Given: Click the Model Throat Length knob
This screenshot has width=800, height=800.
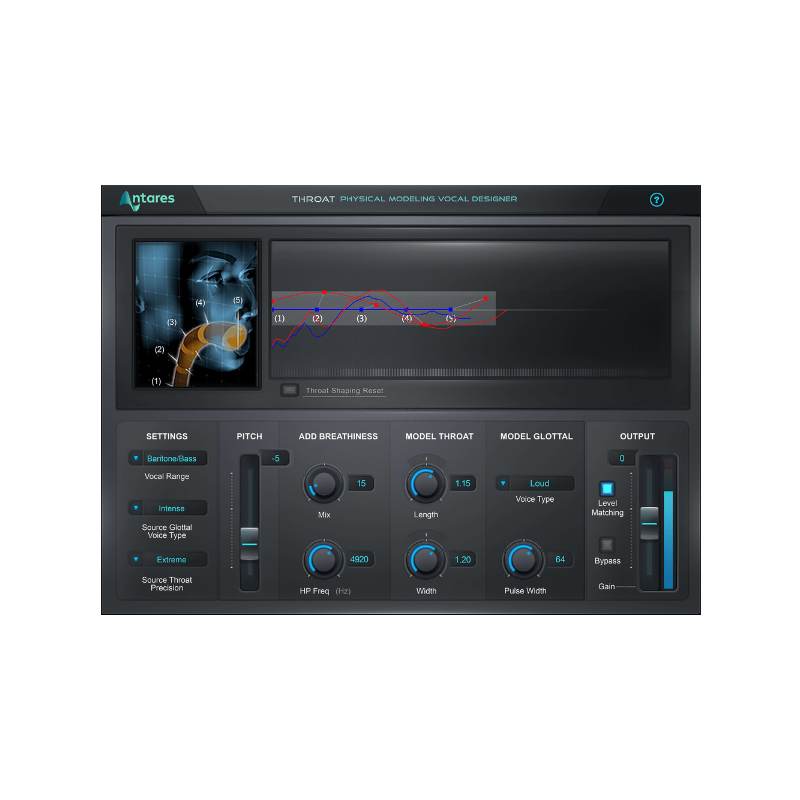Looking at the screenshot, I should [426, 484].
